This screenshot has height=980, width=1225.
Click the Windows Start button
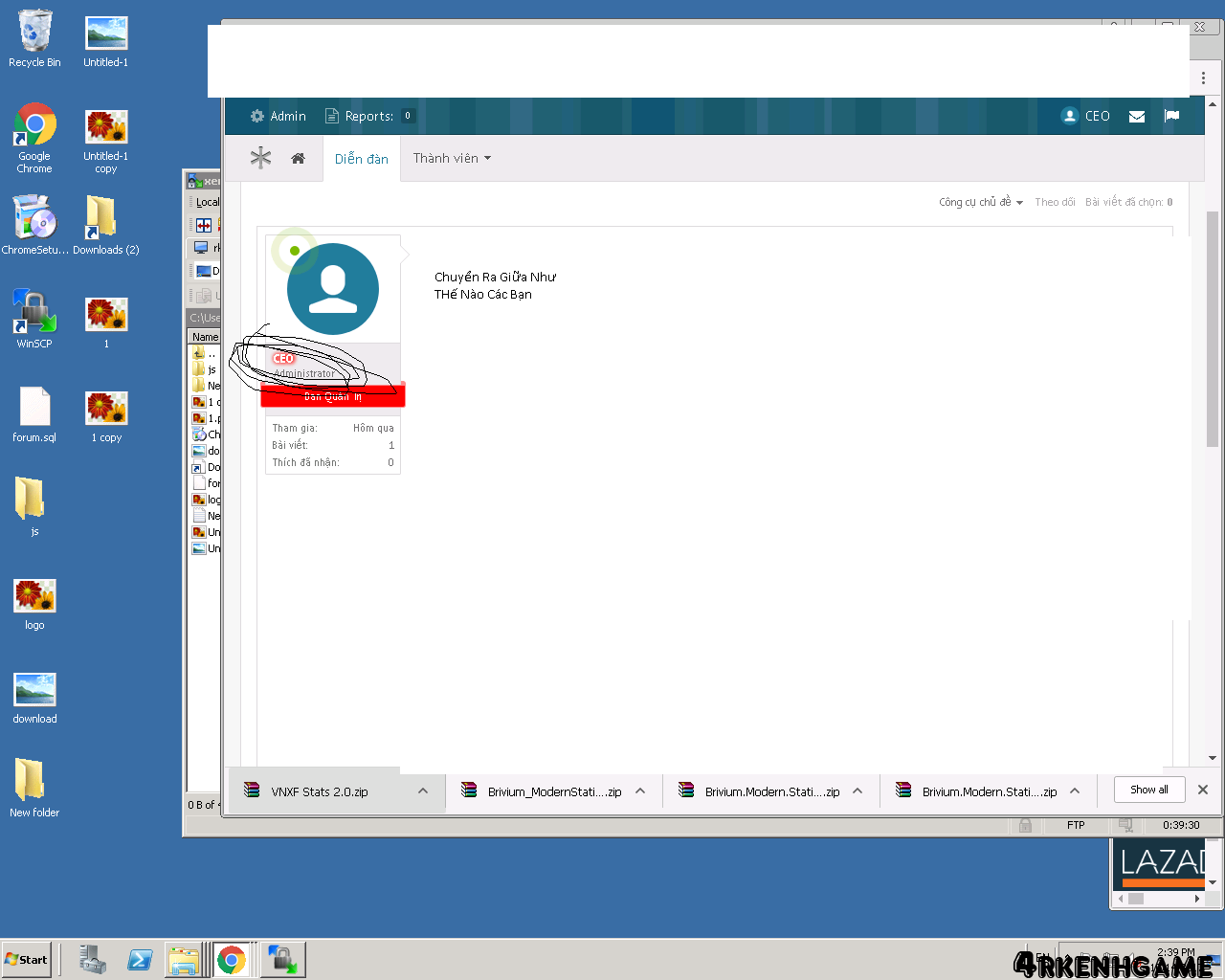point(26,960)
